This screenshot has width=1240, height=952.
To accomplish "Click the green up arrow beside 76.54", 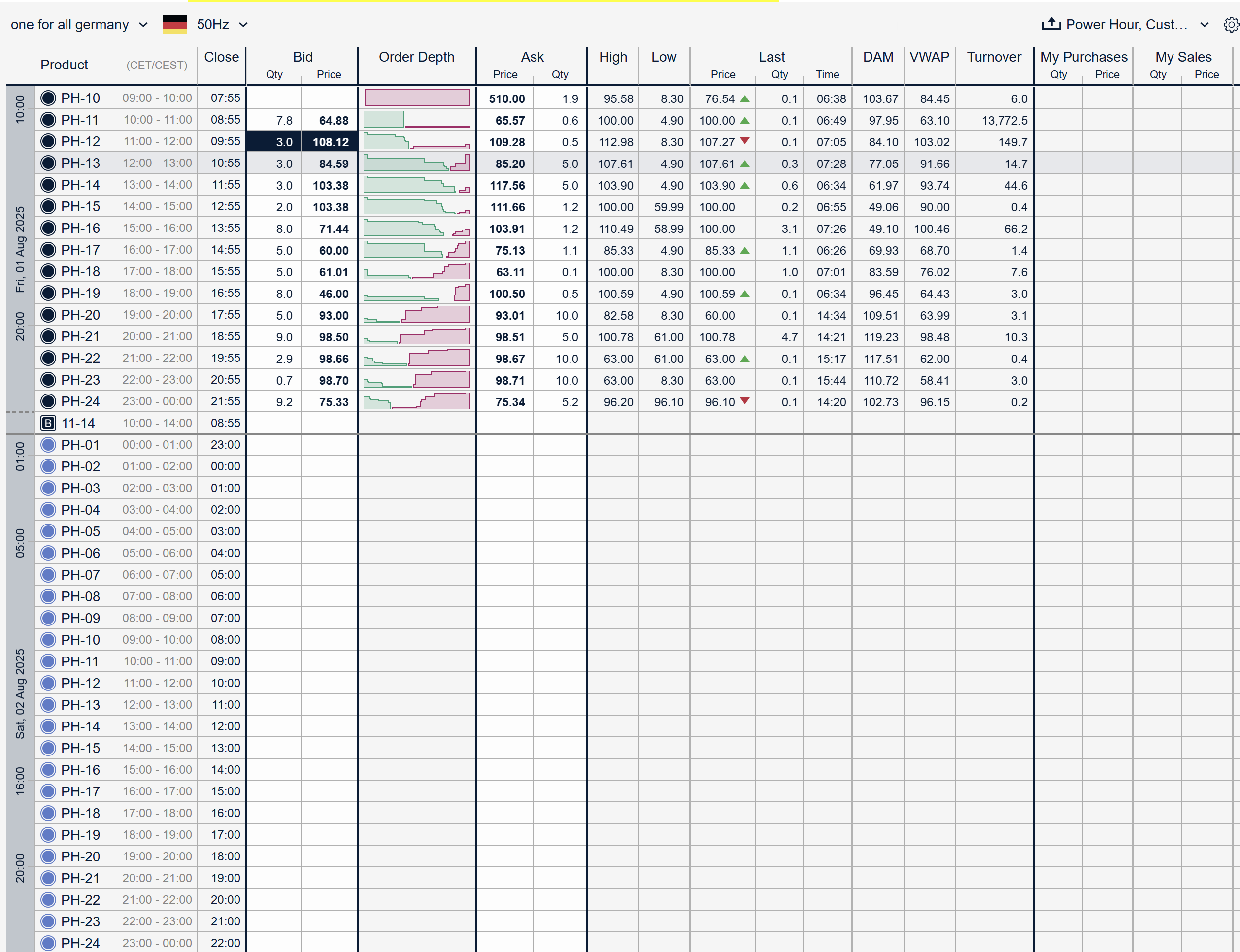I will (x=745, y=98).
